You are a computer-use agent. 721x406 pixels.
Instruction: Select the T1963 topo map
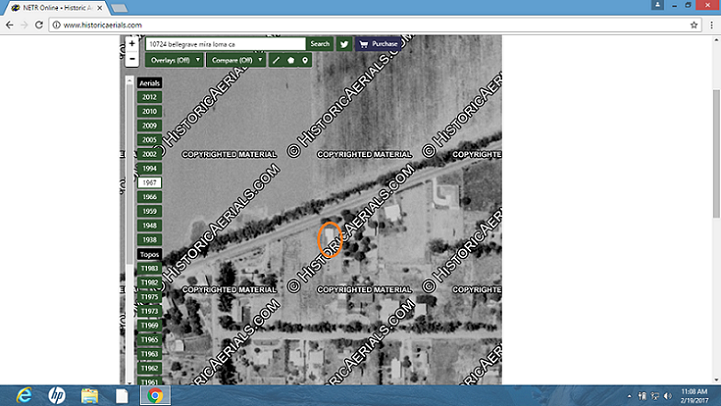click(149, 354)
